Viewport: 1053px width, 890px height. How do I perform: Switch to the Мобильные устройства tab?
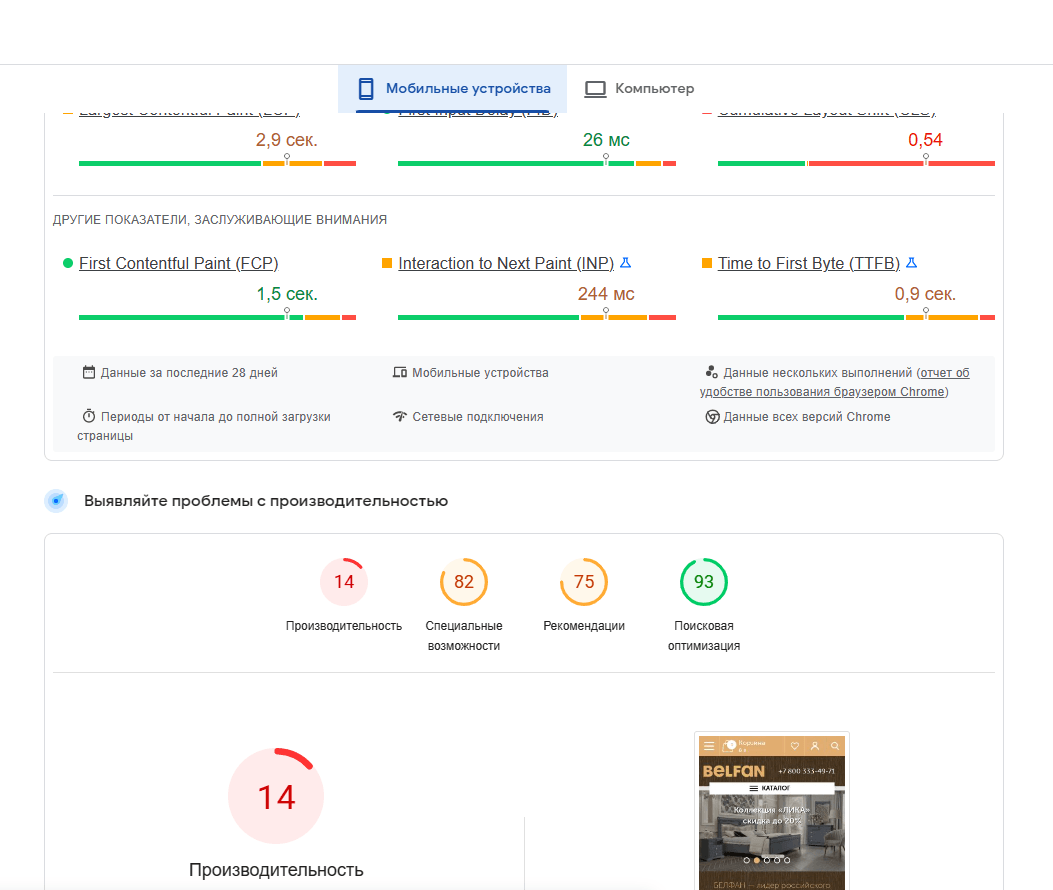[x=452, y=89]
